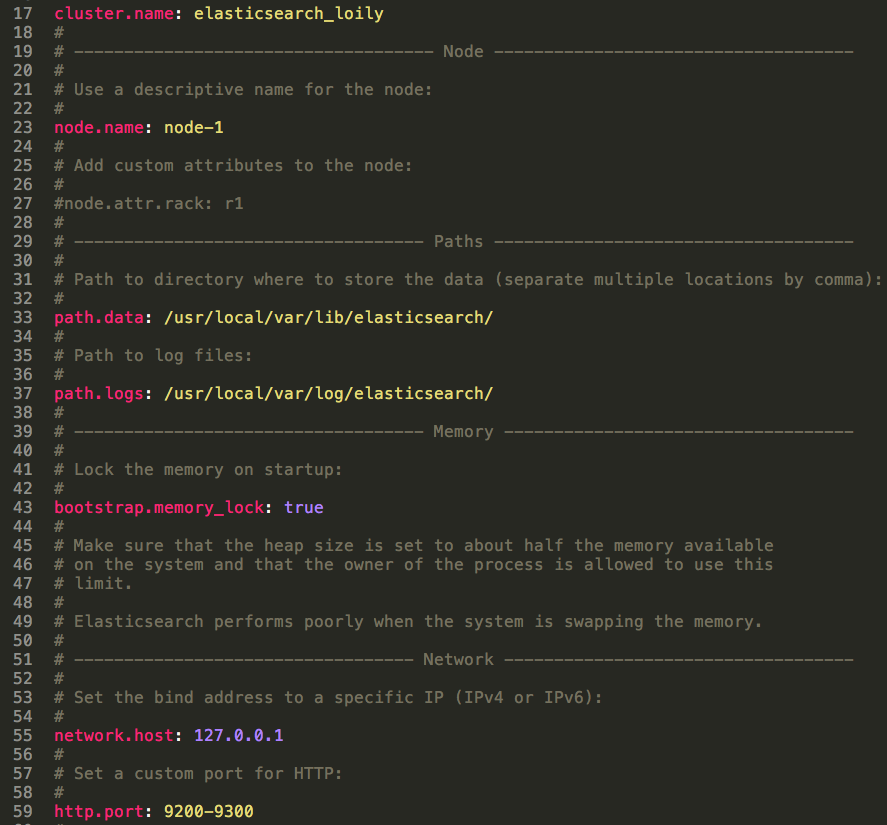Click line number 37 in the gutter
Image resolution: width=887 pixels, height=825 pixels.
tap(23, 393)
